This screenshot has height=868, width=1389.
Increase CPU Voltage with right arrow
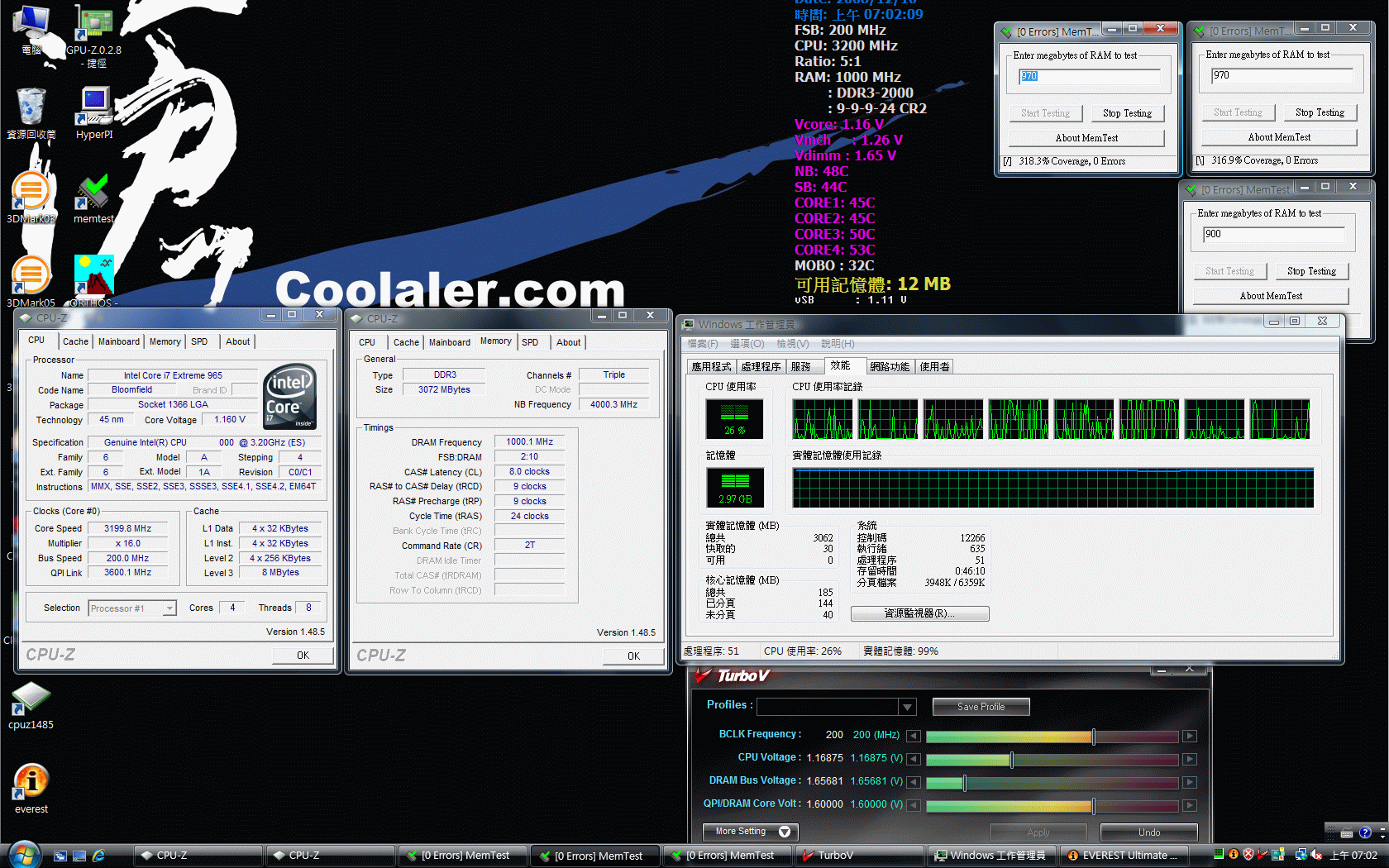(1190, 759)
